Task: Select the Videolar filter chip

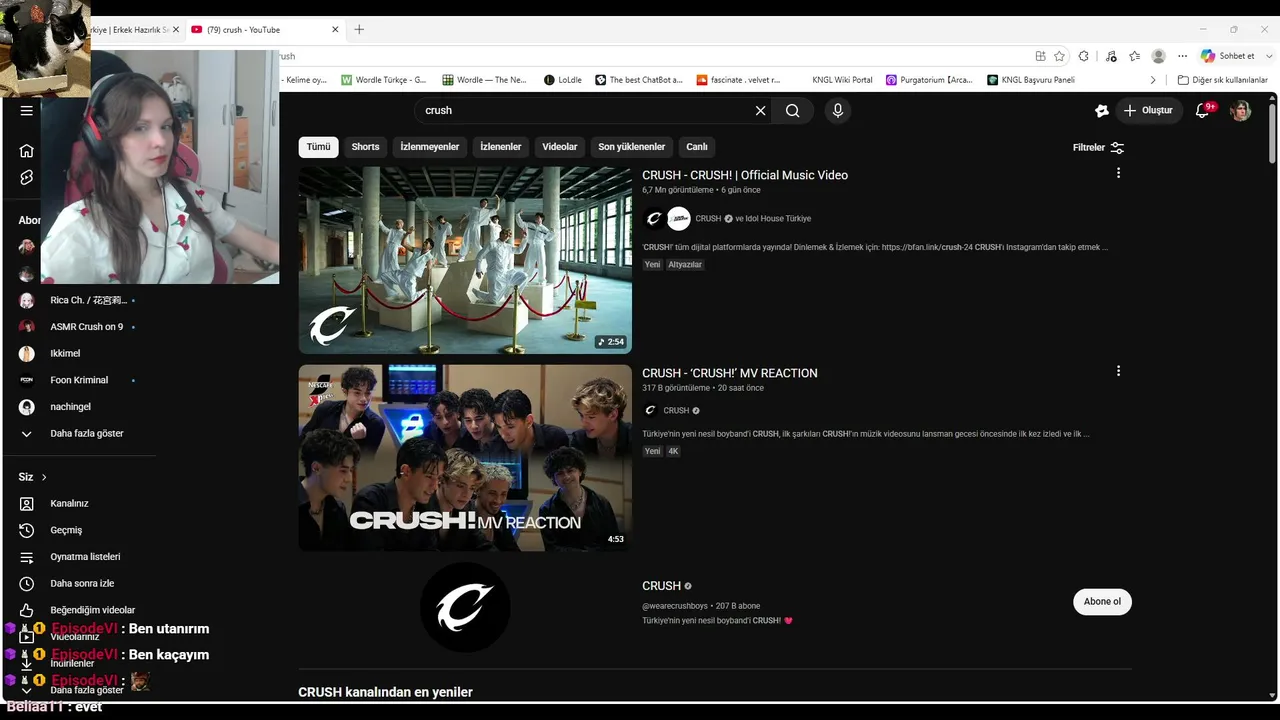Action: coord(560,147)
